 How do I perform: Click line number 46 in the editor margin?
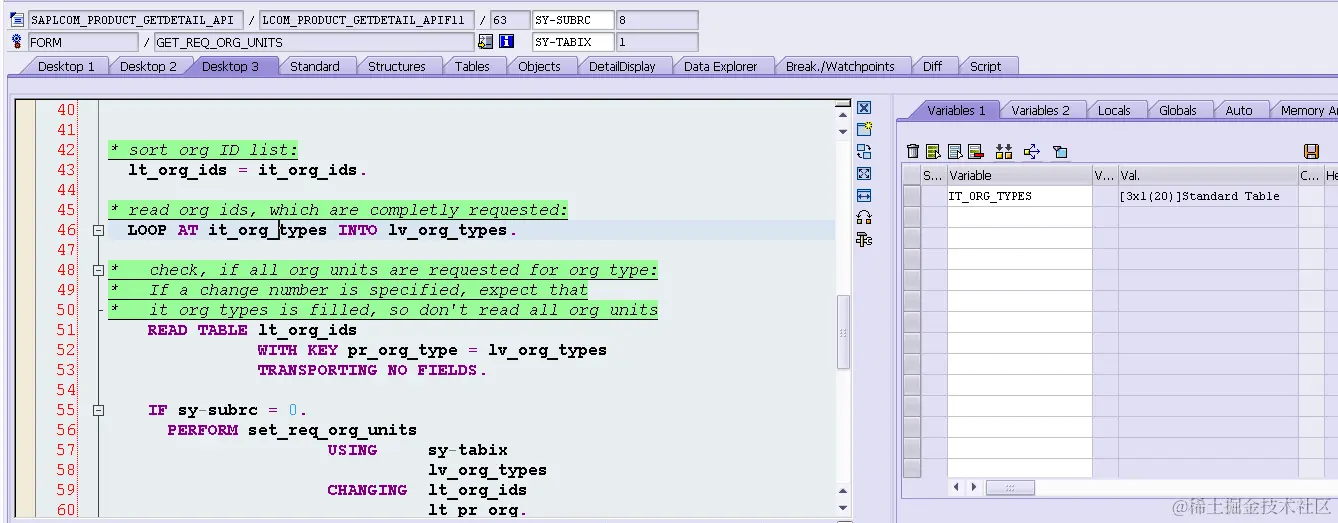click(x=66, y=230)
